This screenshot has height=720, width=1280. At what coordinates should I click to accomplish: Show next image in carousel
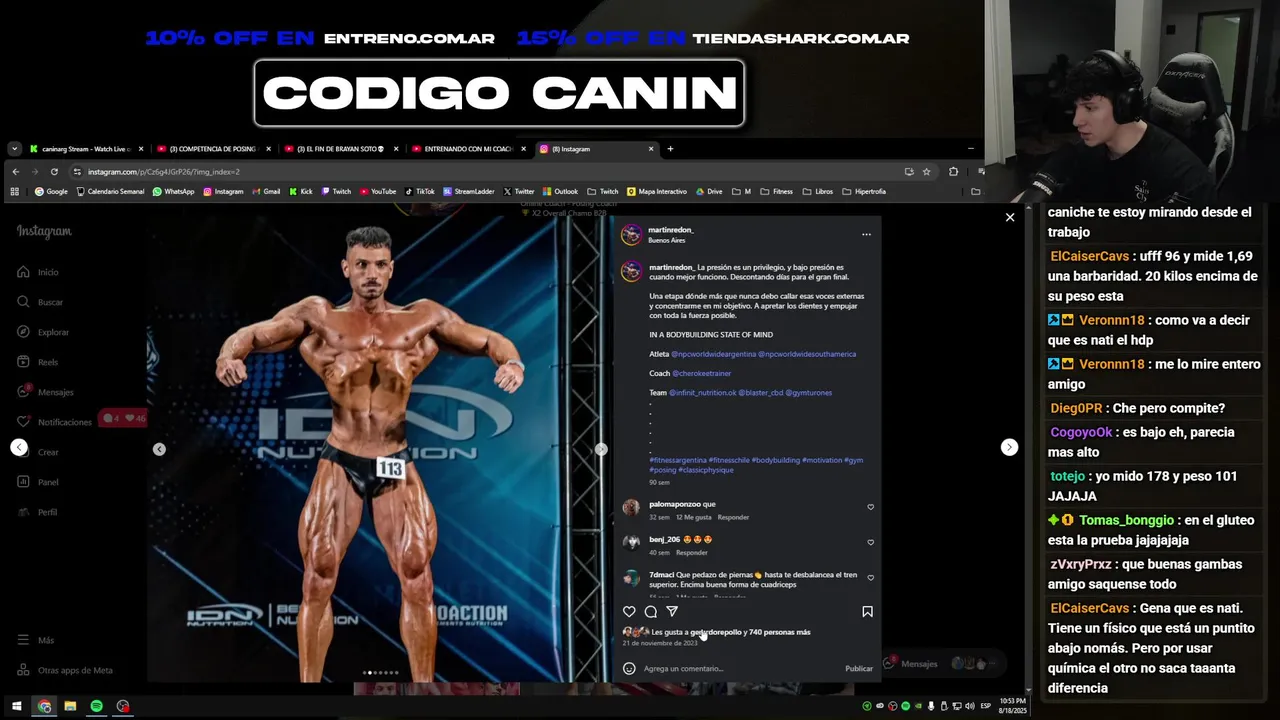600,449
